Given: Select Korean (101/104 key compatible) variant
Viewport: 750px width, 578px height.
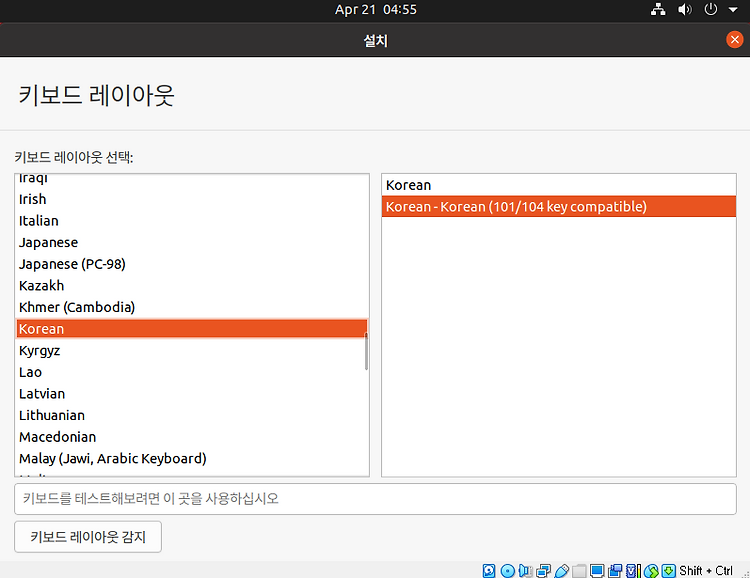Looking at the screenshot, I should click(559, 206).
